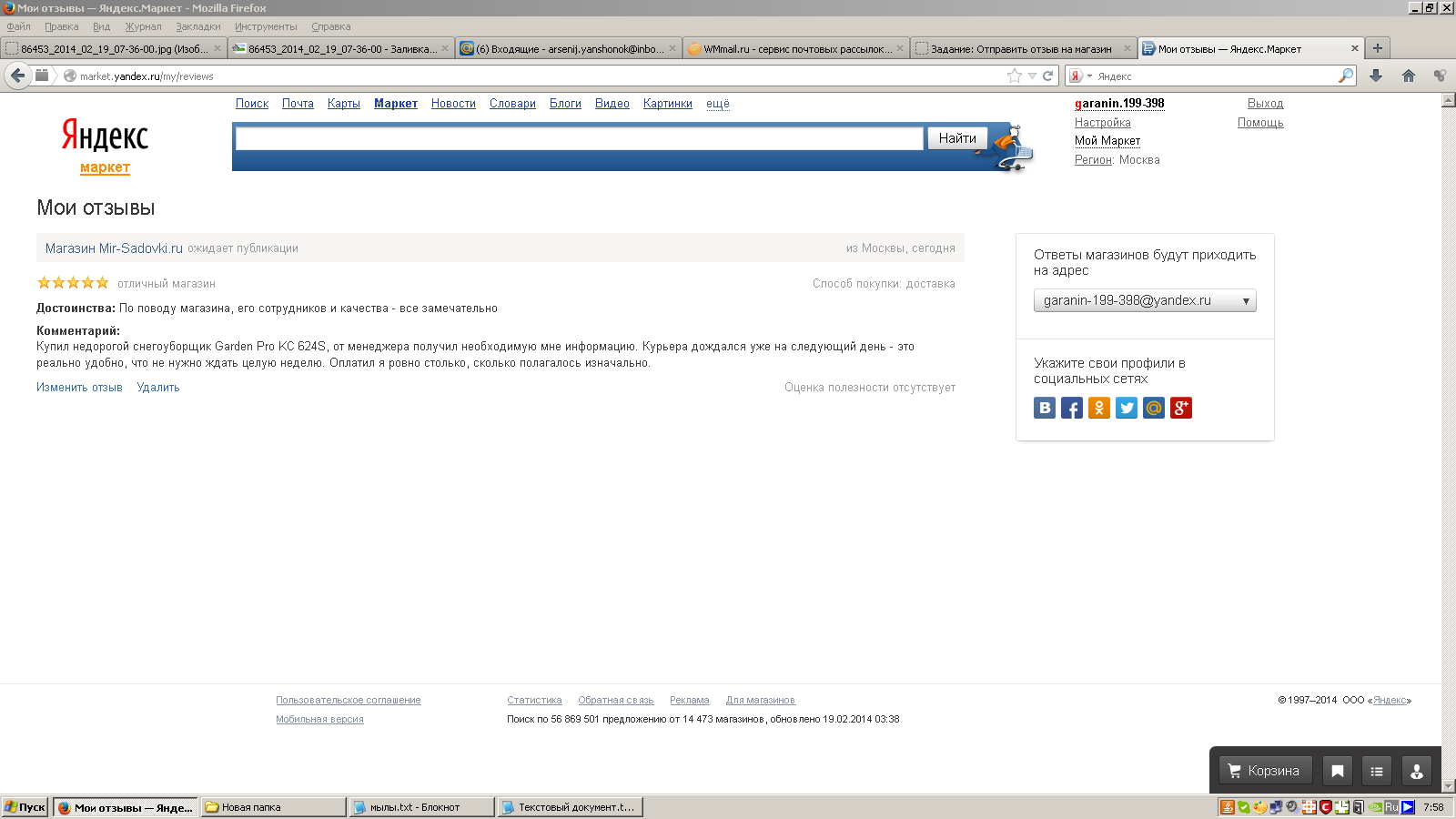
Task: Click the Картинки service link
Action: (668, 104)
